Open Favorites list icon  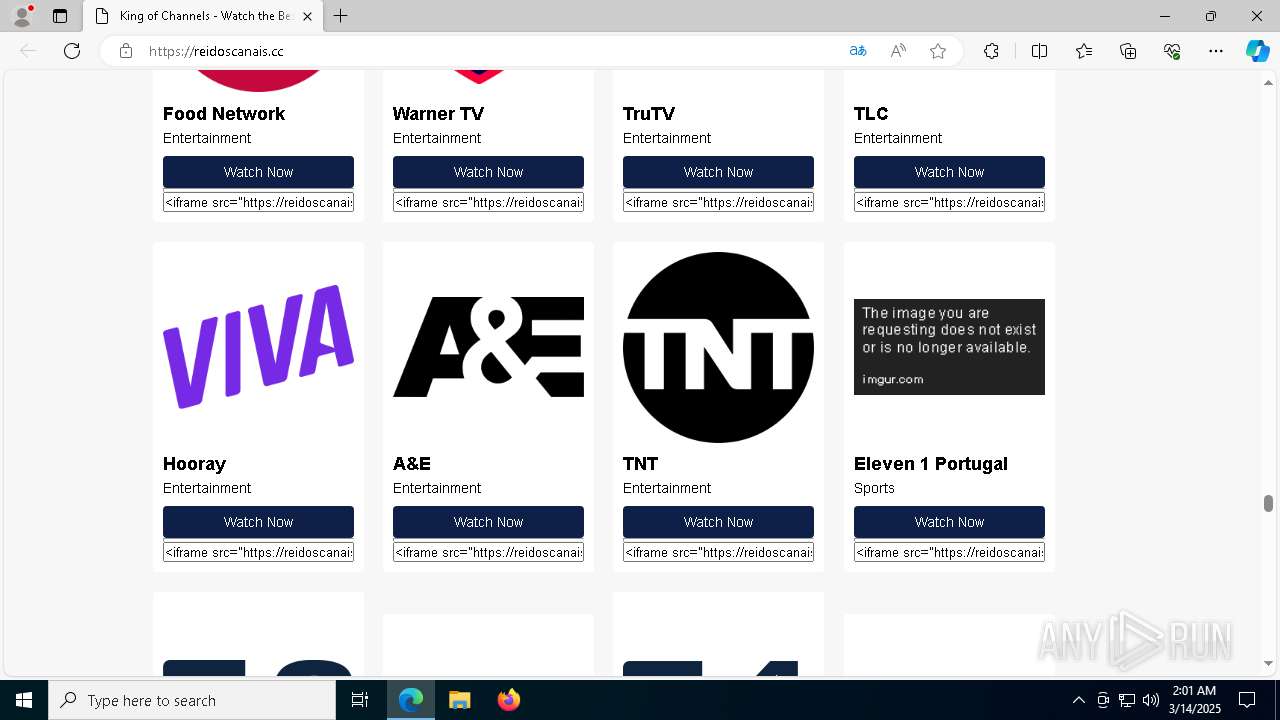pos(1084,51)
